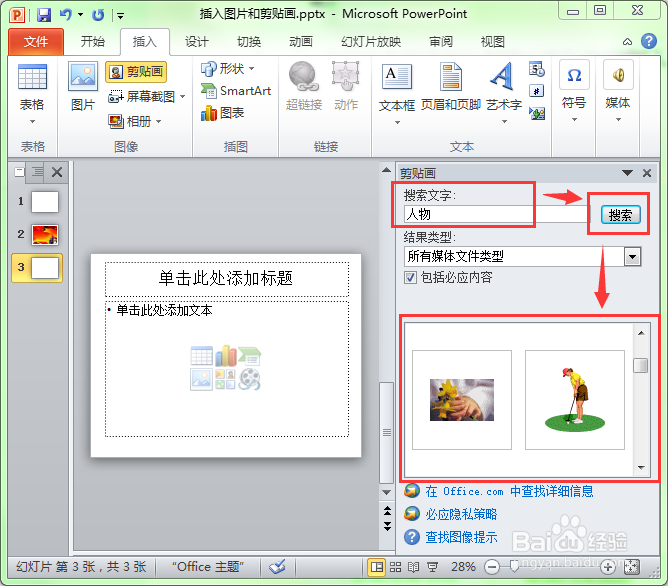Expand the WordArt dropdown arrow
668x586 pixels.
(x=504, y=122)
